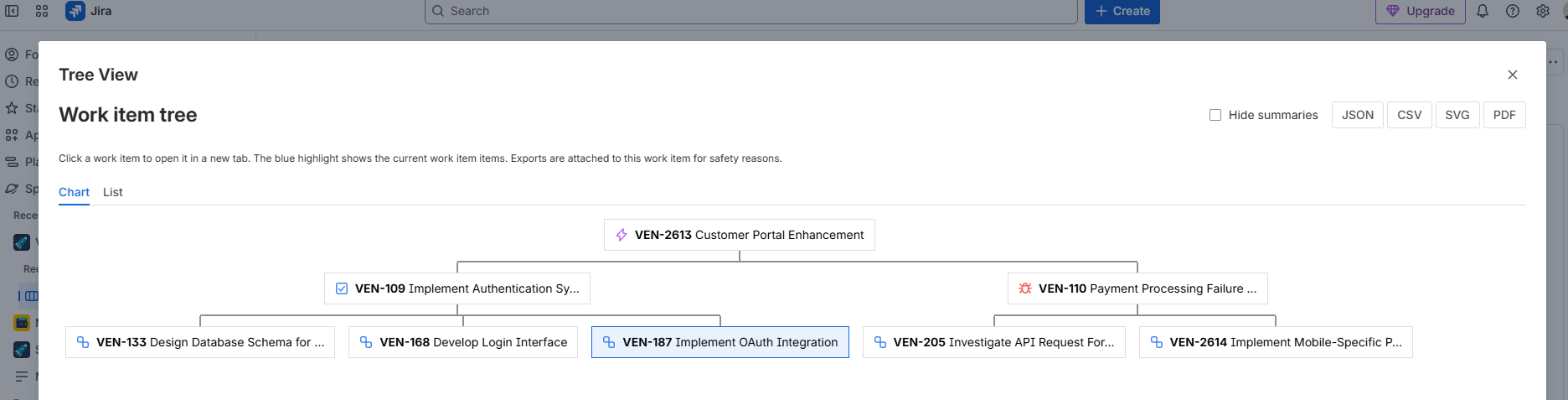Export the tree as JSON

[x=1358, y=115]
